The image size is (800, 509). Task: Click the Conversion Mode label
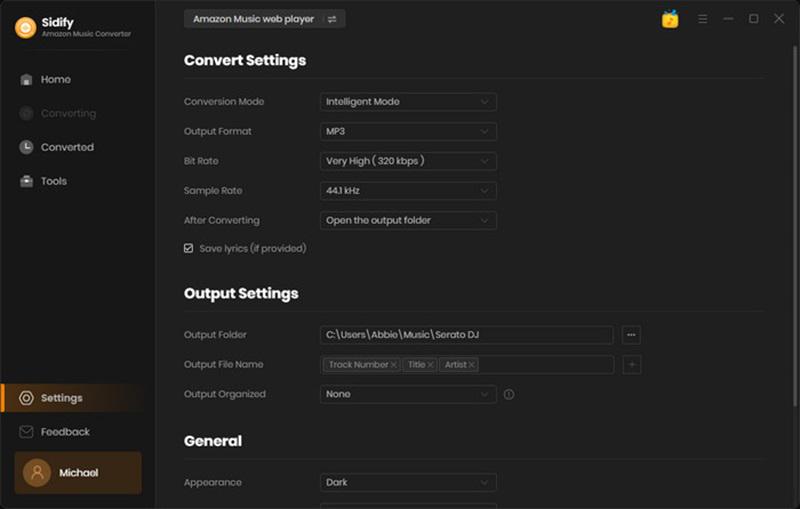click(x=224, y=101)
